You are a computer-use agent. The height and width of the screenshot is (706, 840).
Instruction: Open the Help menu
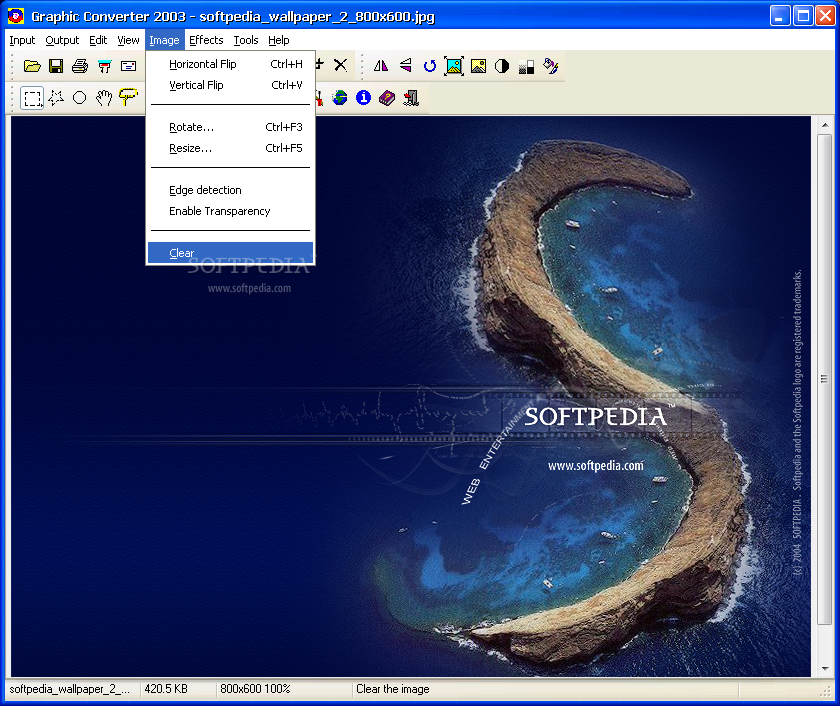[279, 40]
